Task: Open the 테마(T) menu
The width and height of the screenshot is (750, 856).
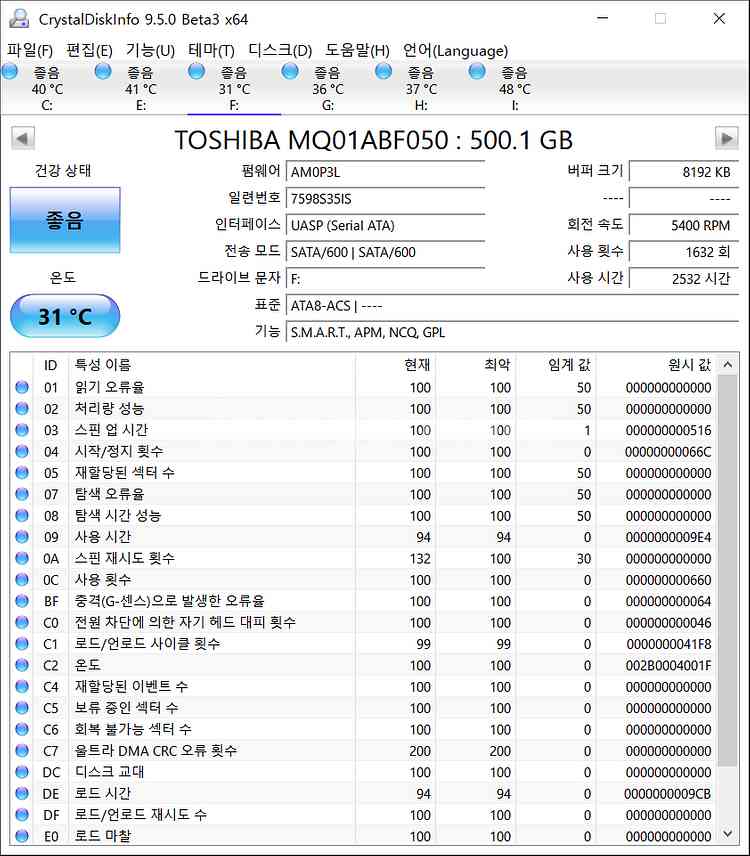Action: [211, 51]
